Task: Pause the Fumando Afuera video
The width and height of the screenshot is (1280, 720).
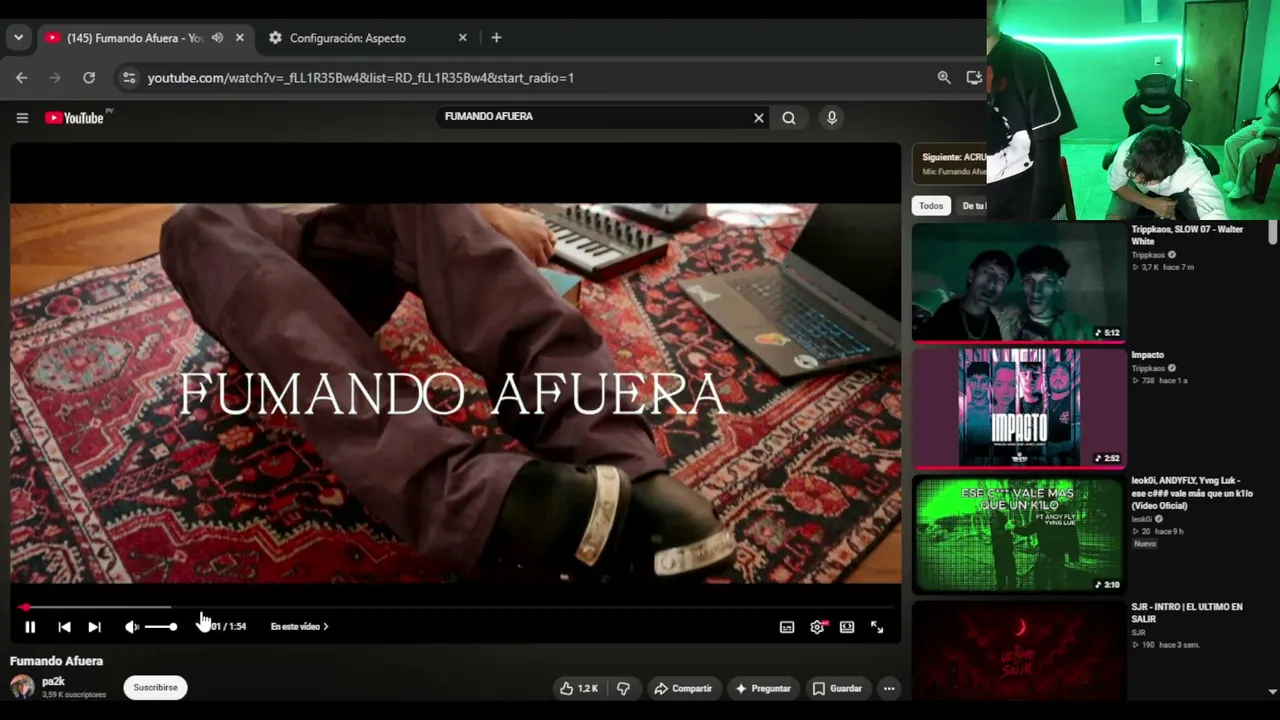Action: click(x=30, y=627)
